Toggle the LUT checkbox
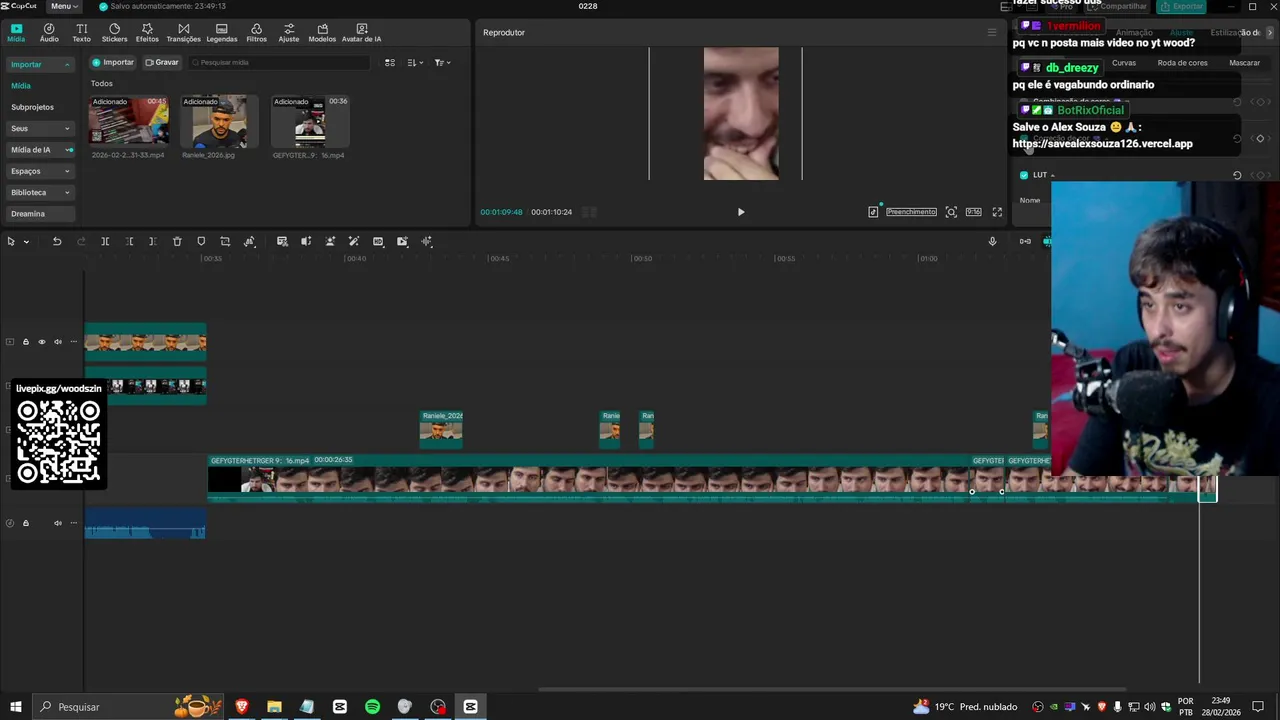The image size is (1280, 720). coord(1023,175)
